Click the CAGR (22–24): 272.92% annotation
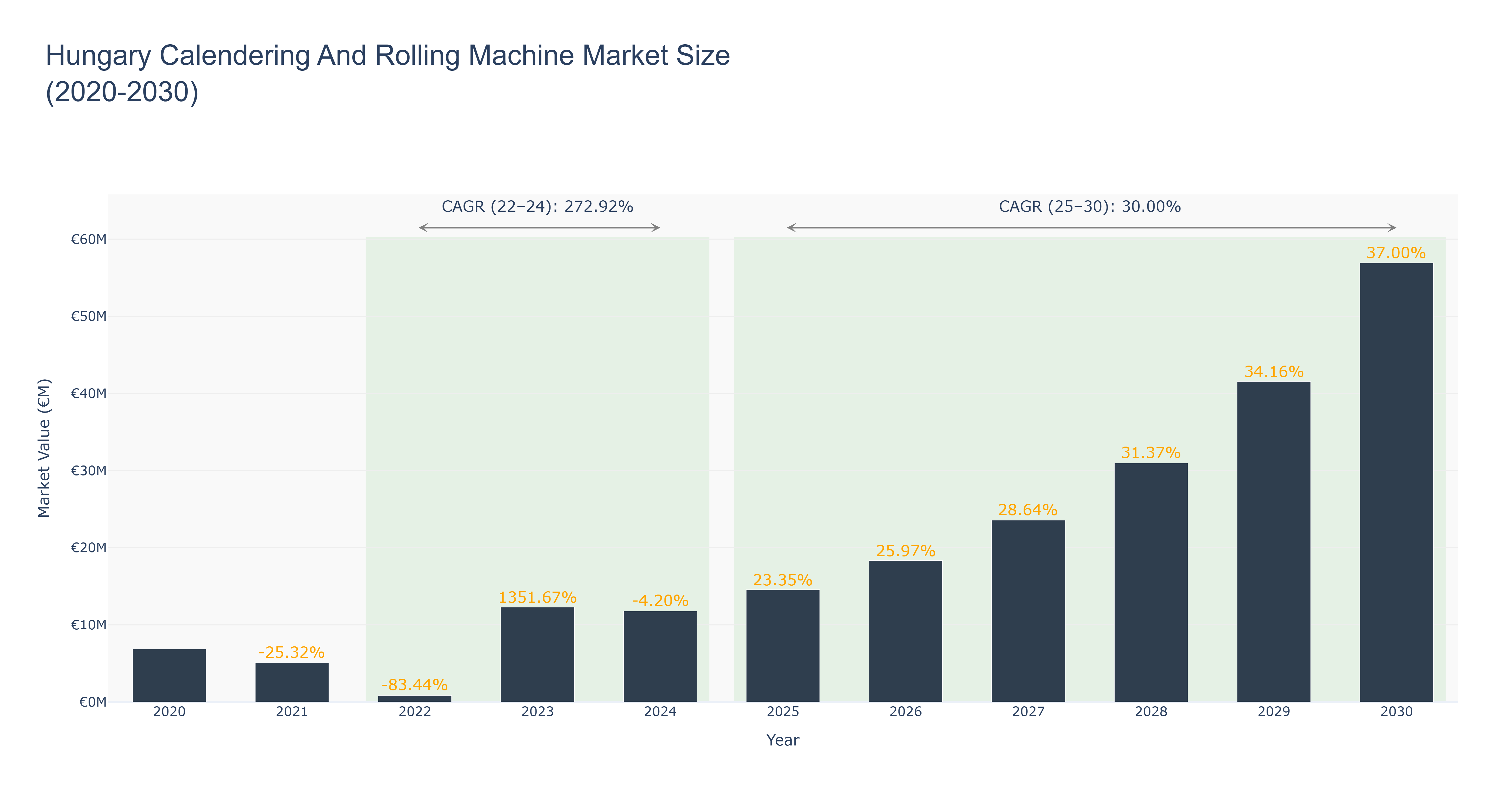 (537, 207)
